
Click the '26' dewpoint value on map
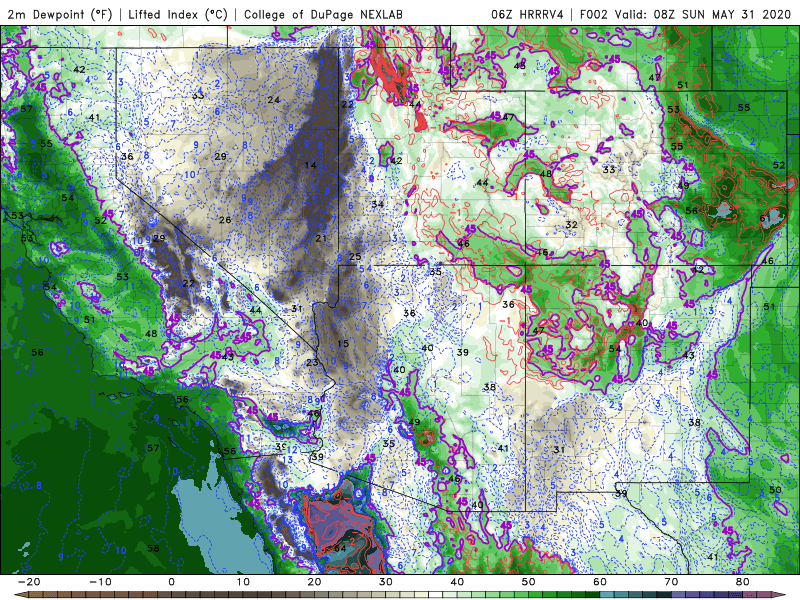(225, 220)
